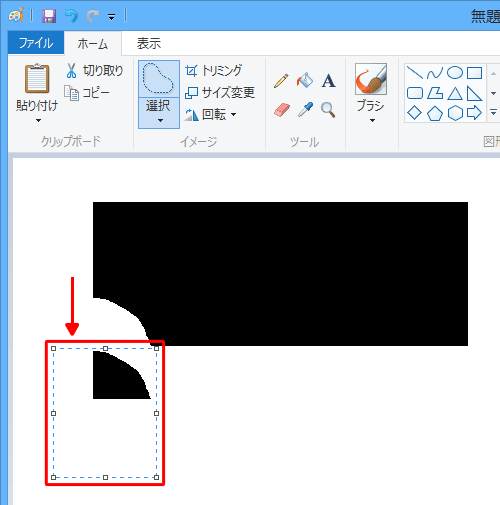
Task: Click the bottom-right selection resize handle
Action: (x=156, y=477)
